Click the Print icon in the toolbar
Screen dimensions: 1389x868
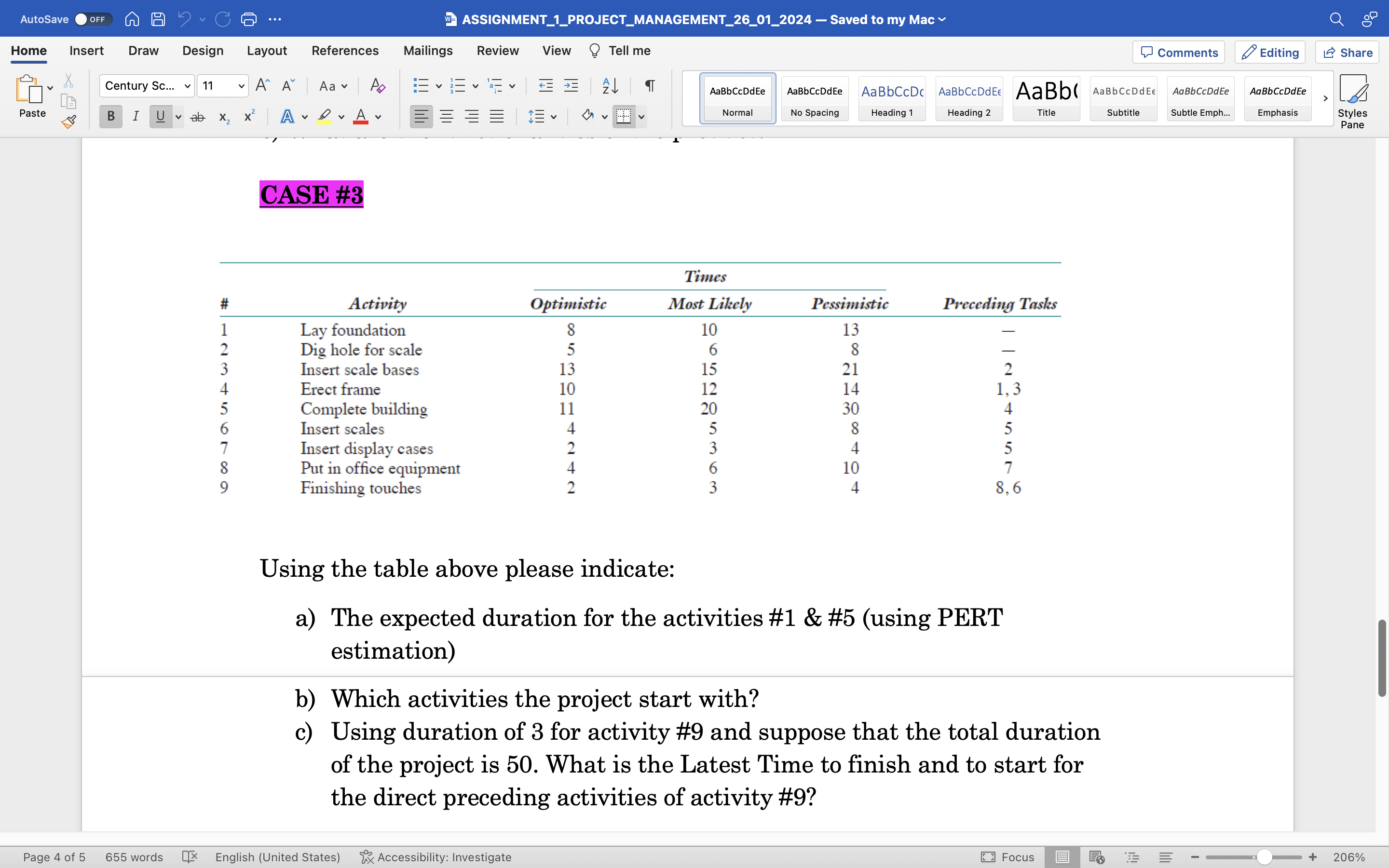[x=249, y=19]
